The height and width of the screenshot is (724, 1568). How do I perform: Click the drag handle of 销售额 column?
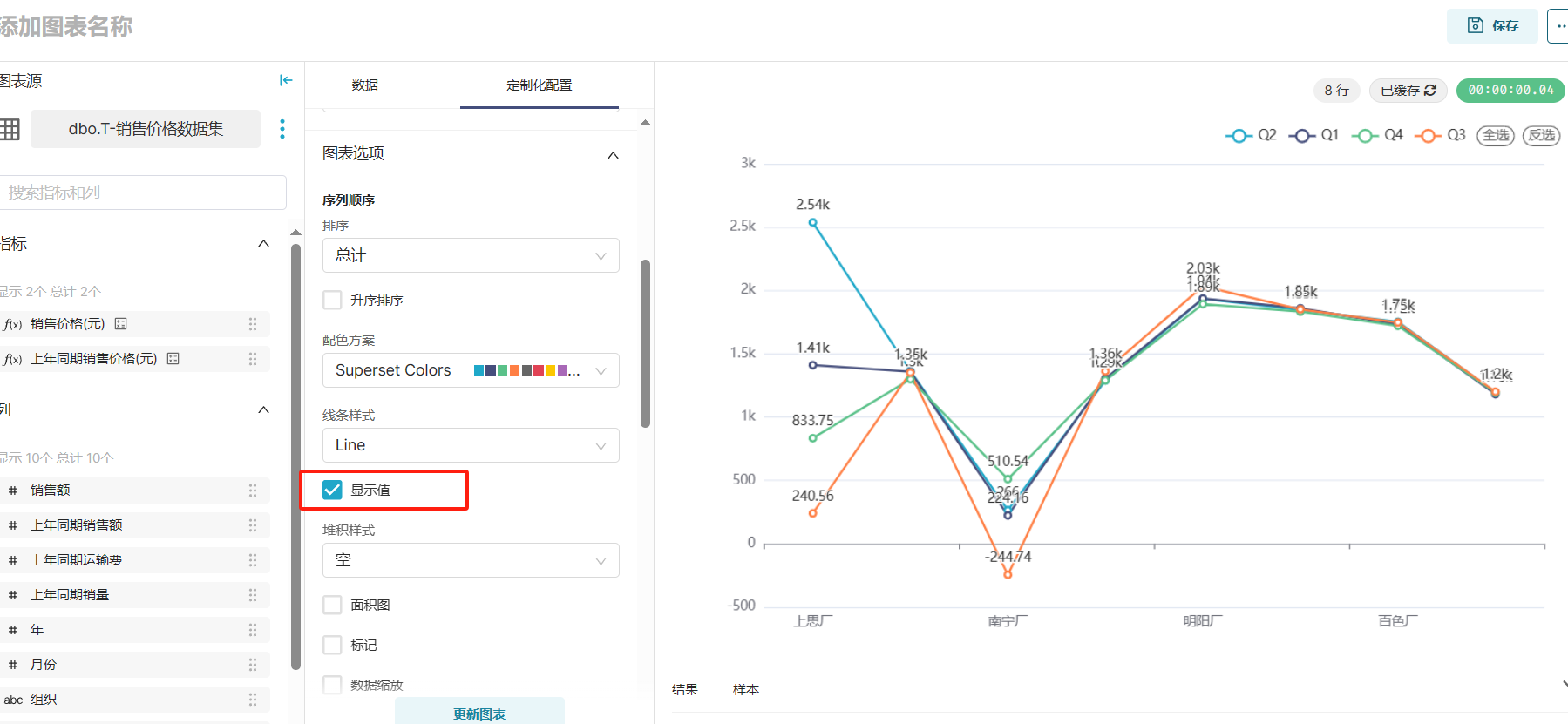(253, 491)
